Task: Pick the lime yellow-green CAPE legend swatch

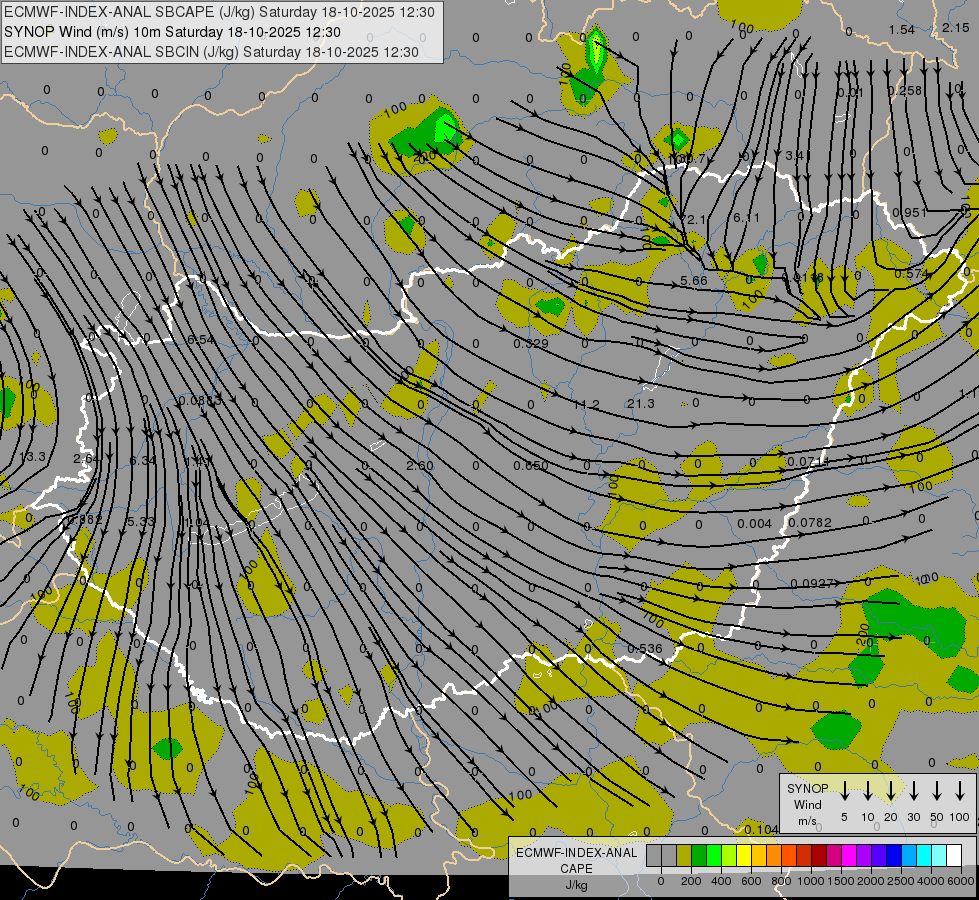Action: click(x=729, y=855)
